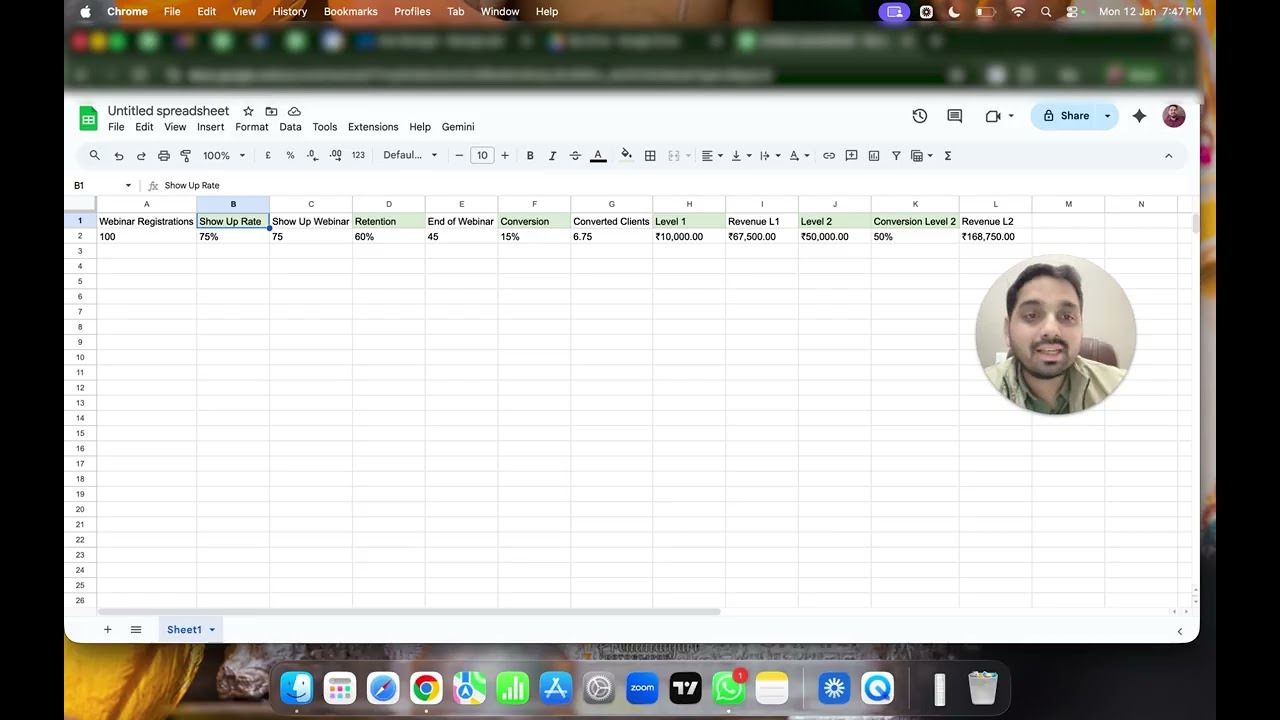Redo the last undone action

[x=141, y=156]
